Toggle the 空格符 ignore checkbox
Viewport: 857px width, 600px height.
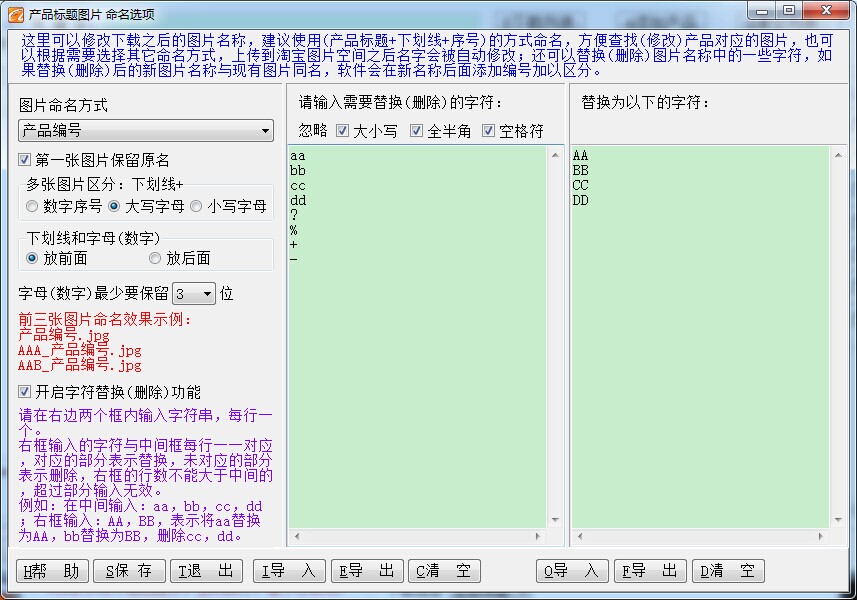(489, 131)
